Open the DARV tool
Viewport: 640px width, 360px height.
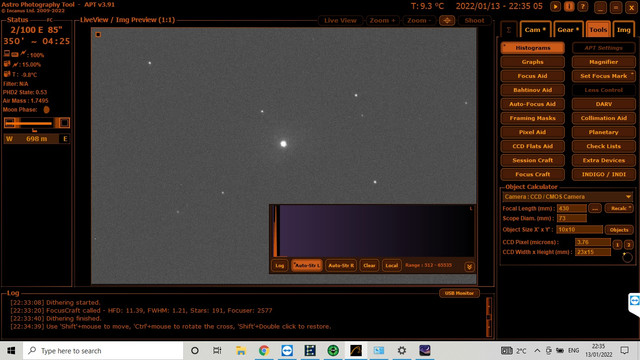[604, 104]
